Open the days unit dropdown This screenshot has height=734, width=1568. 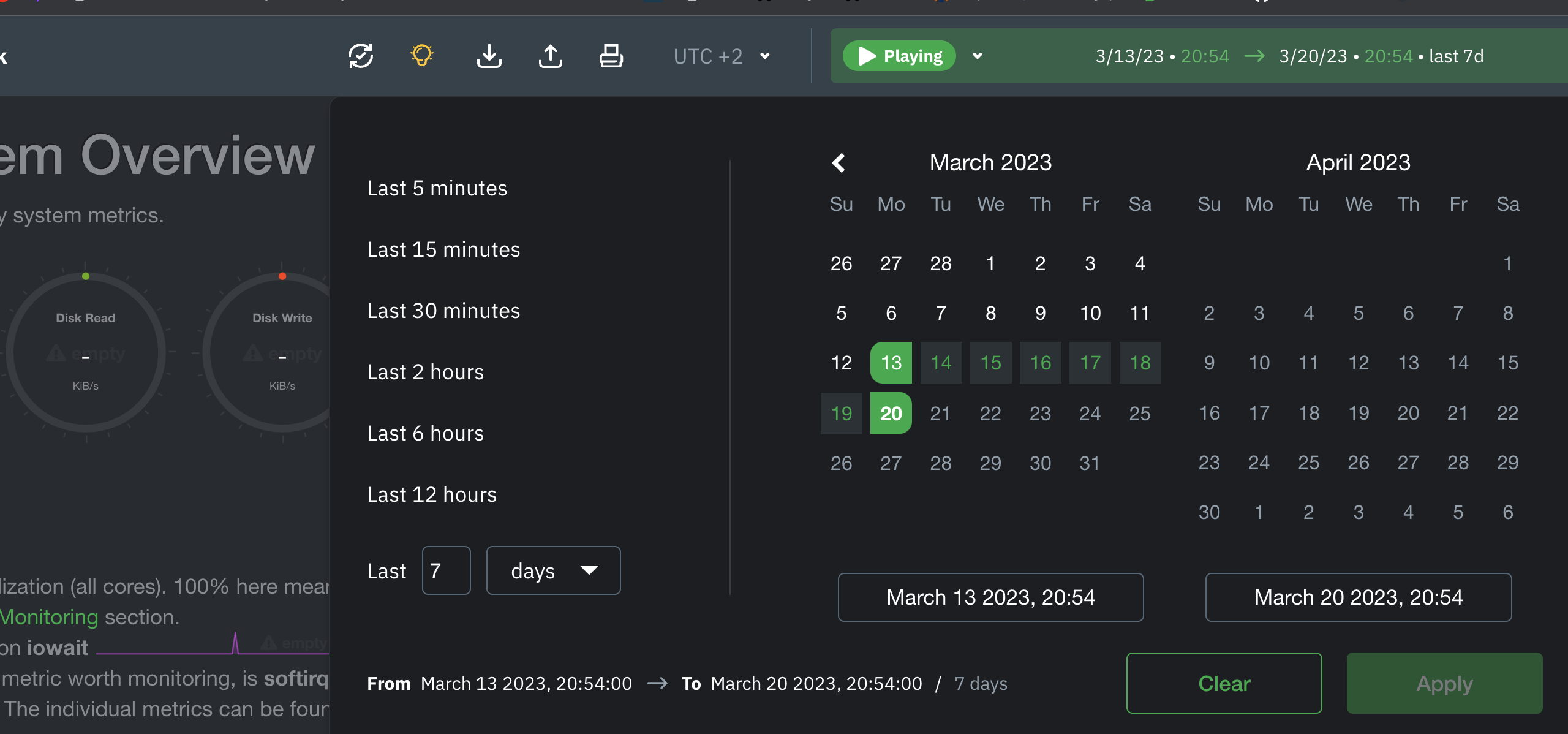[553, 570]
